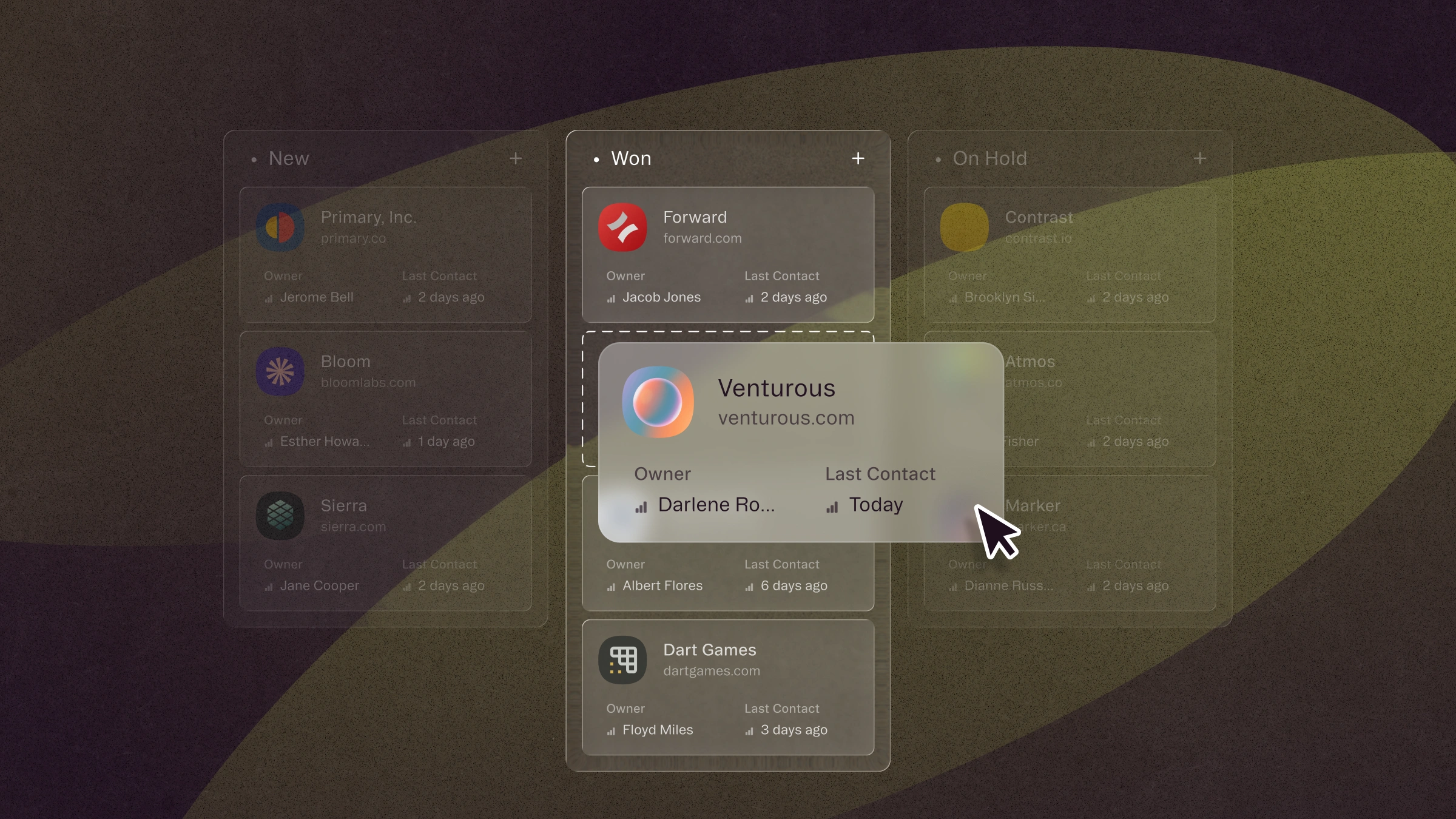Select 2 days ago on Atmos card
Image resolution: width=1456 pixels, height=819 pixels.
coord(1136,442)
